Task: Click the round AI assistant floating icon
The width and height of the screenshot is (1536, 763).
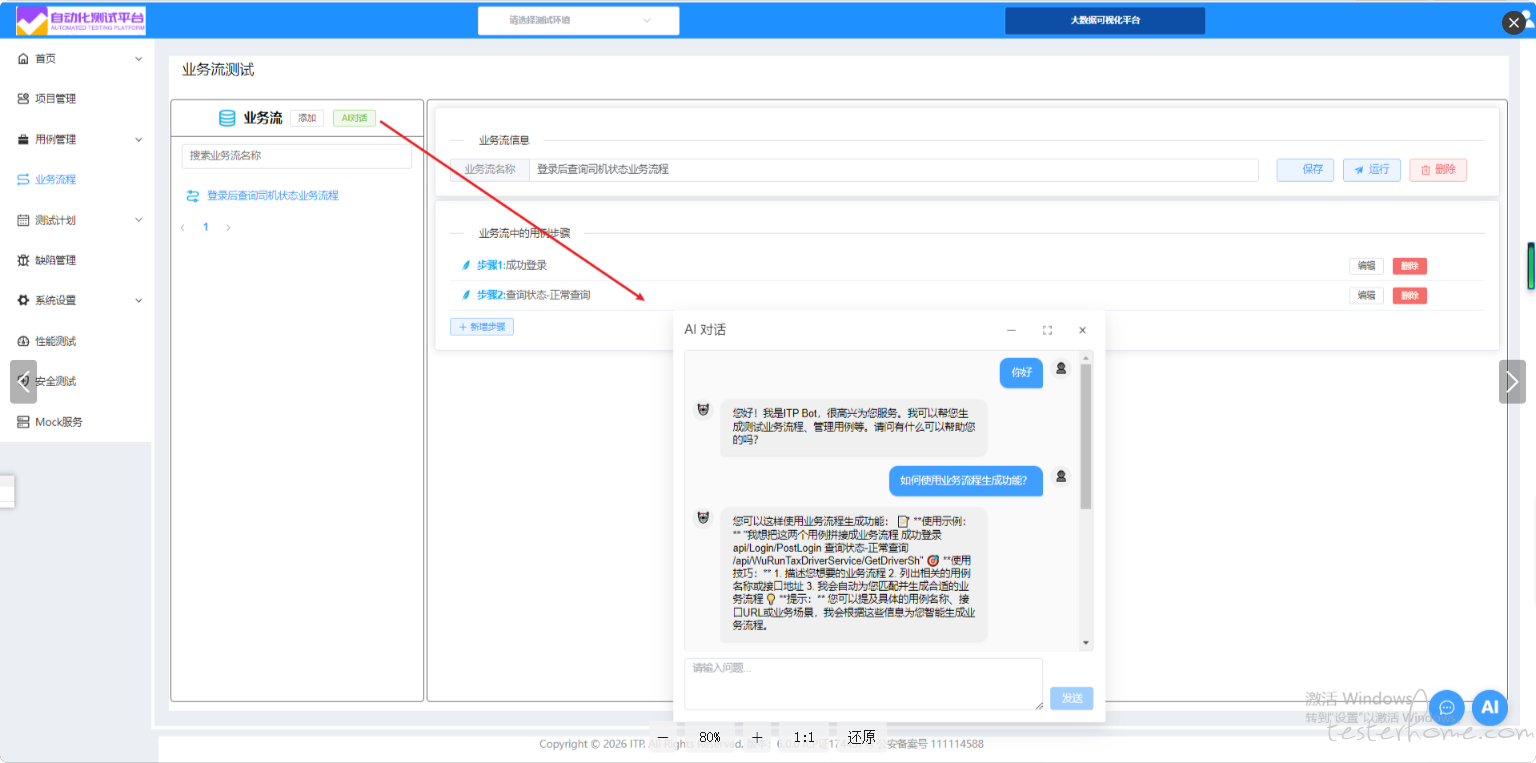Action: pyautogui.click(x=1489, y=708)
